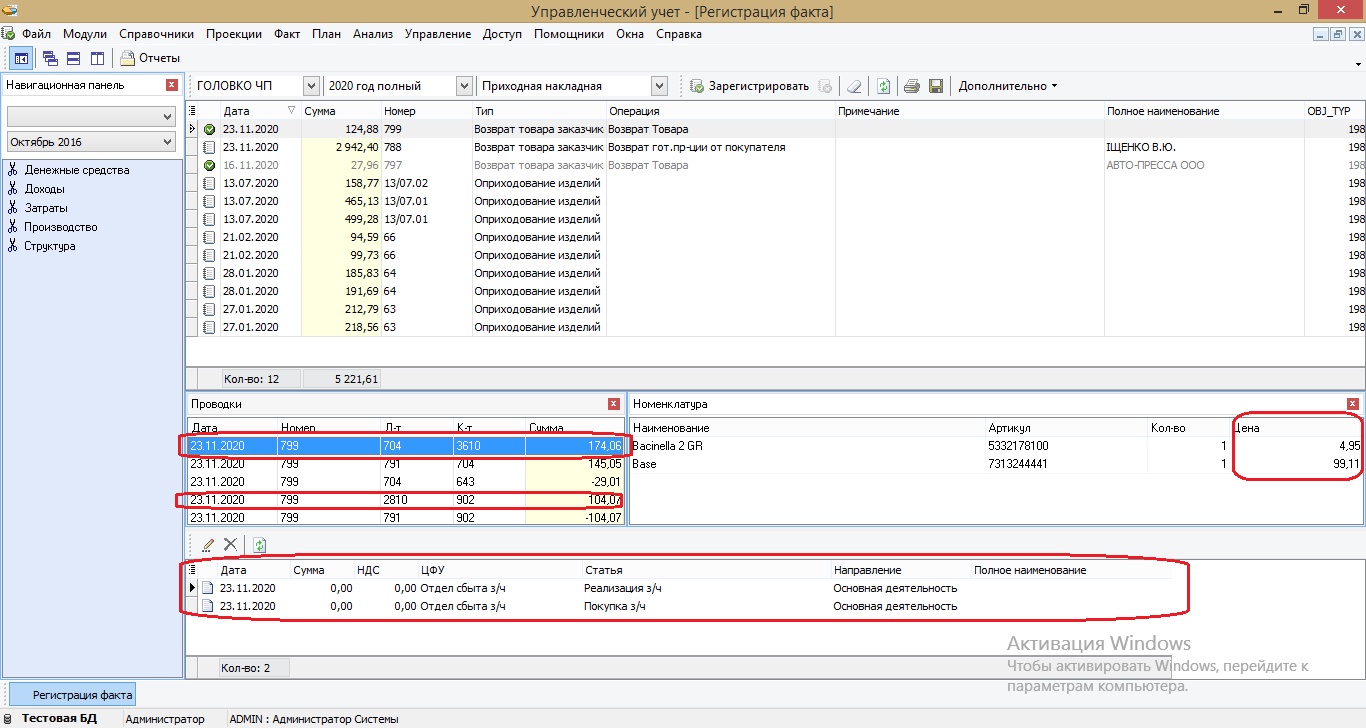Open Отчеты reports from the toolbar
1366x728 pixels.
point(150,59)
